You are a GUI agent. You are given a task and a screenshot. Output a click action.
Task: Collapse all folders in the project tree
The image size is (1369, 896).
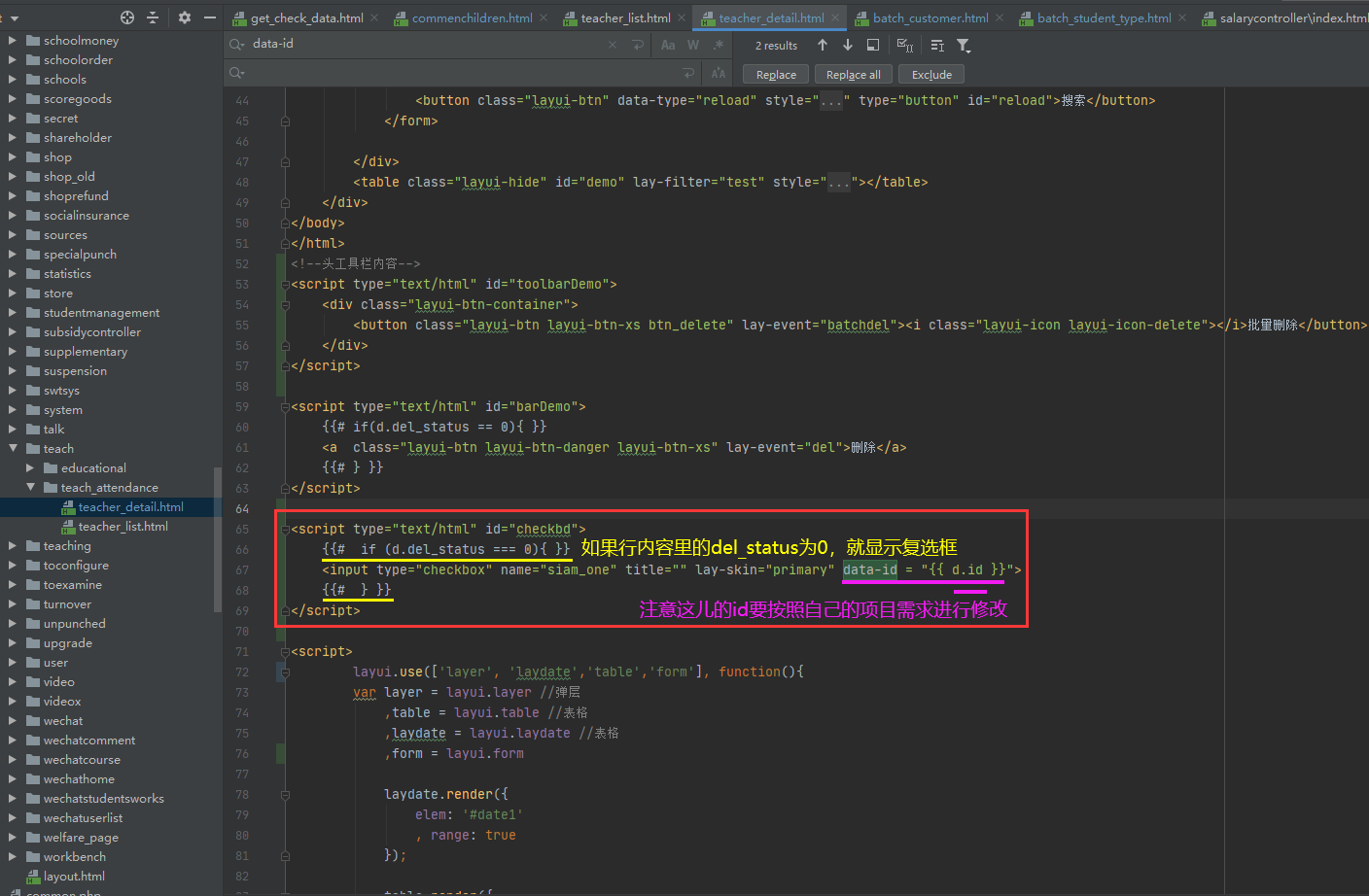(153, 17)
